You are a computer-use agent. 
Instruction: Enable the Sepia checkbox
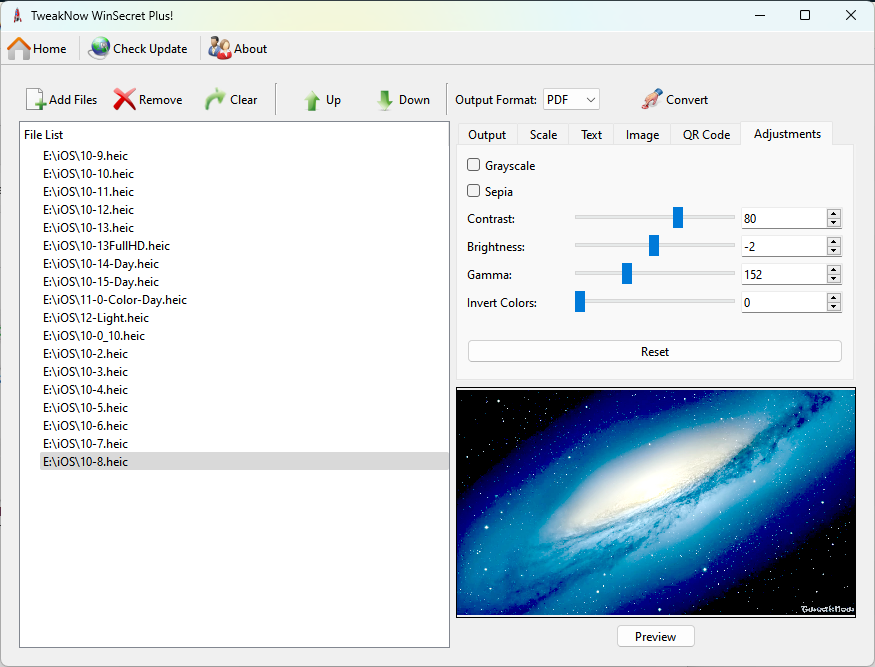(x=473, y=191)
